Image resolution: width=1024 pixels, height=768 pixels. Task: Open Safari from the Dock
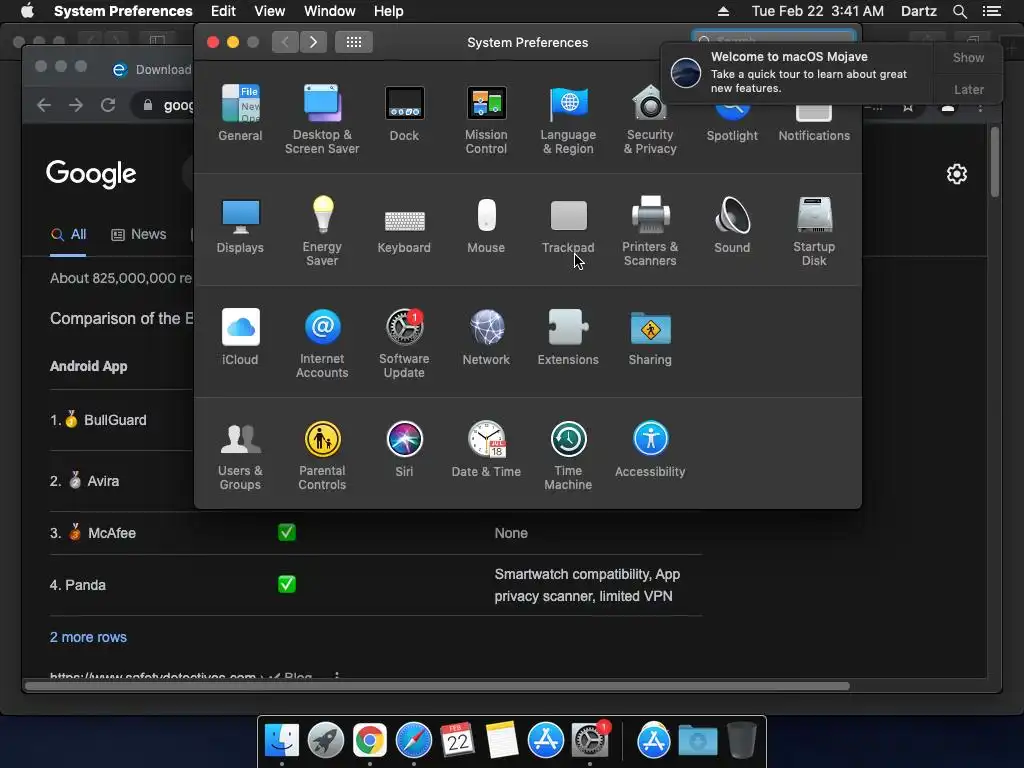[x=413, y=740]
